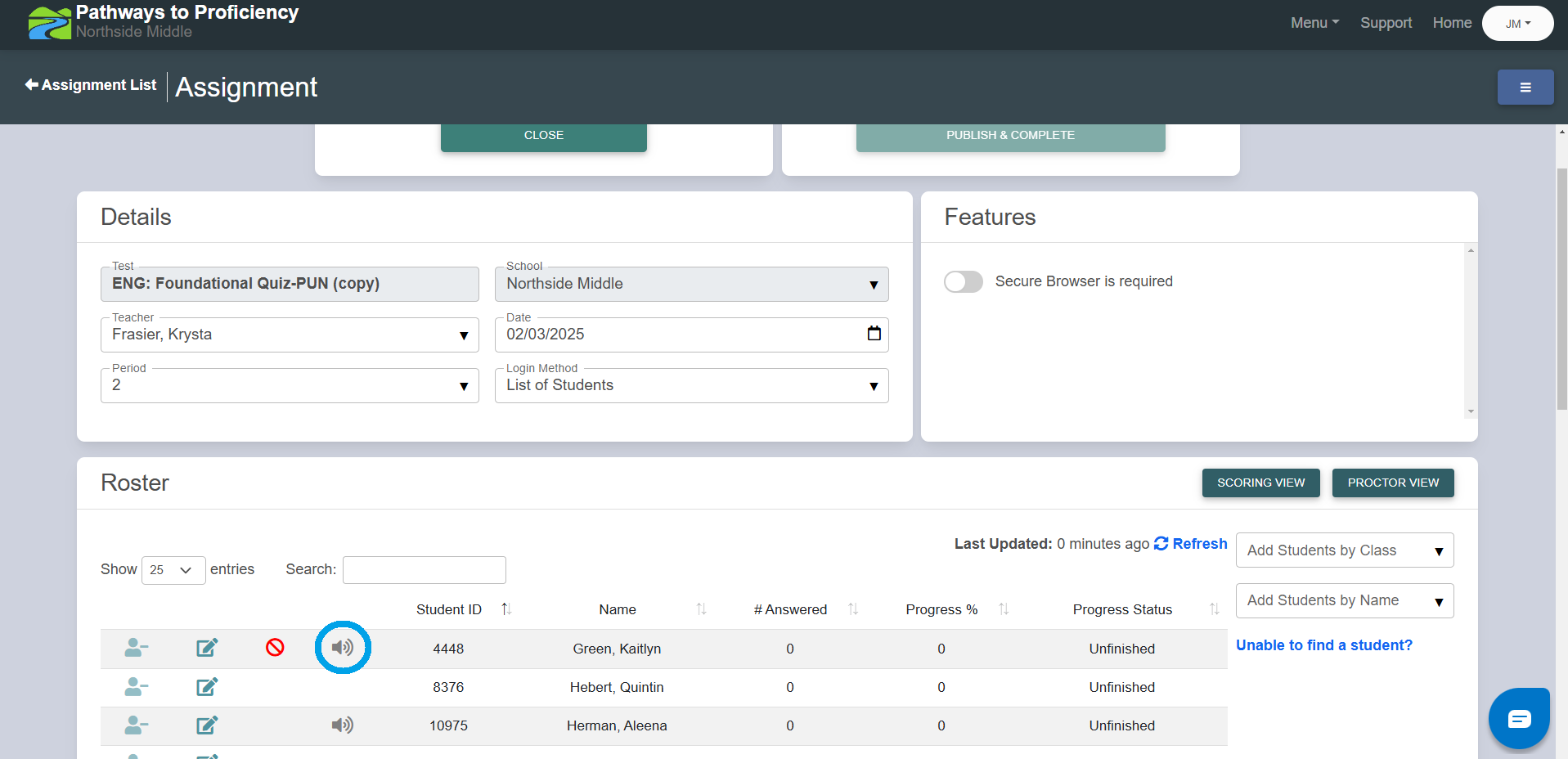Sort roster by Name arrows
Image resolution: width=1568 pixels, height=759 pixels.
click(x=701, y=609)
